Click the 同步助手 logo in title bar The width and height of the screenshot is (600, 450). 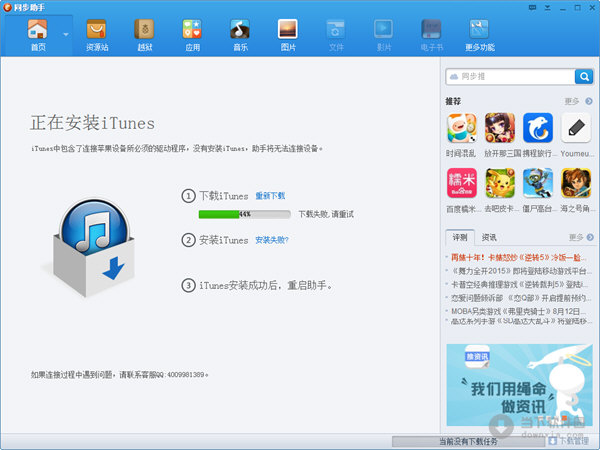(x=7, y=7)
